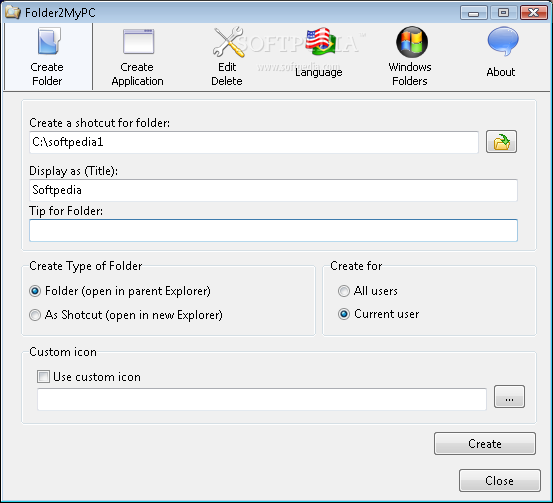Browse for folder with the folder icon button
The width and height of the screenshot is (553, 503).
coord(501,141)
